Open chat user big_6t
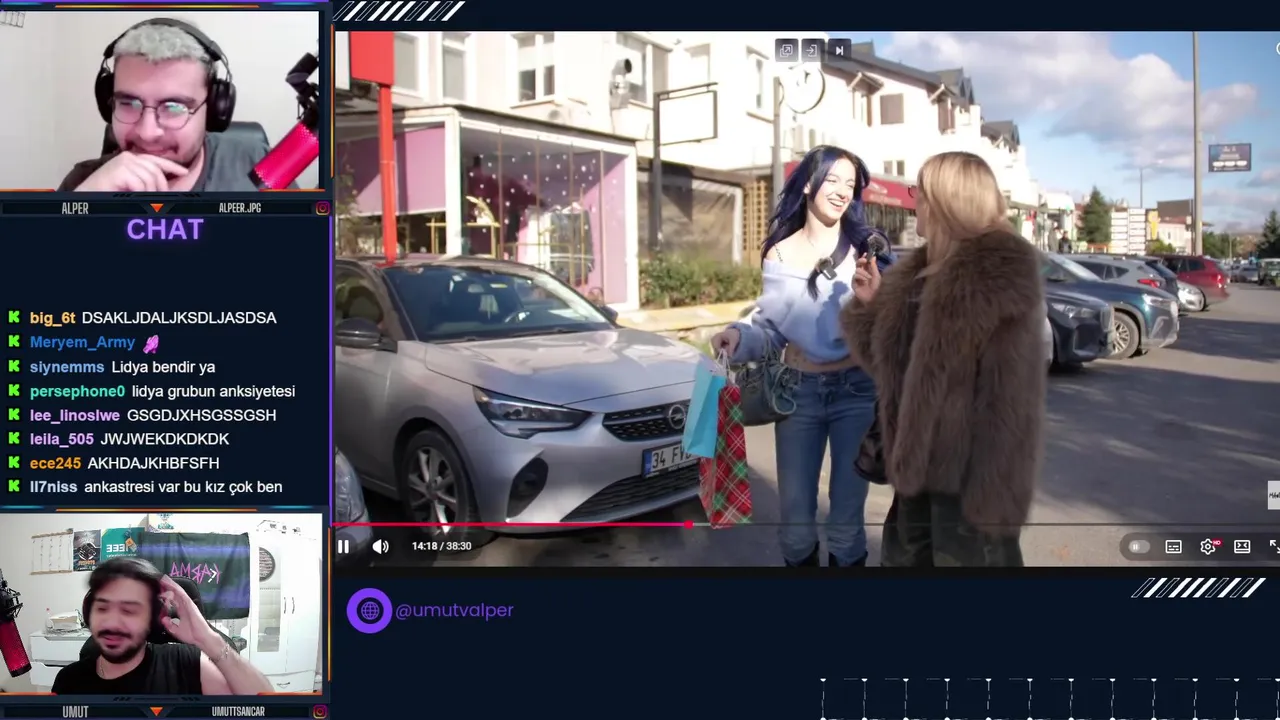 [53, 318]
